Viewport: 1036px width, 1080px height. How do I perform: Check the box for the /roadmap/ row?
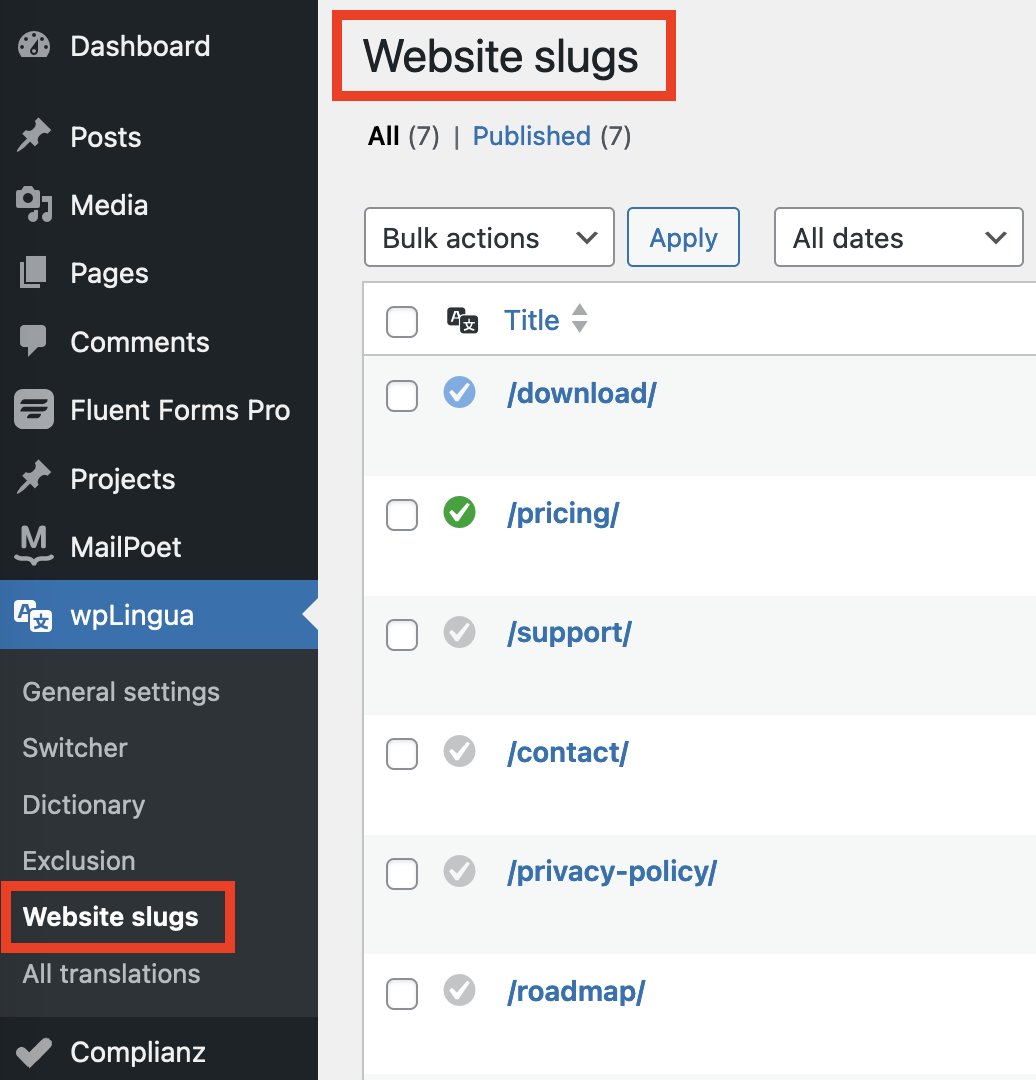(x=402, y=993)
